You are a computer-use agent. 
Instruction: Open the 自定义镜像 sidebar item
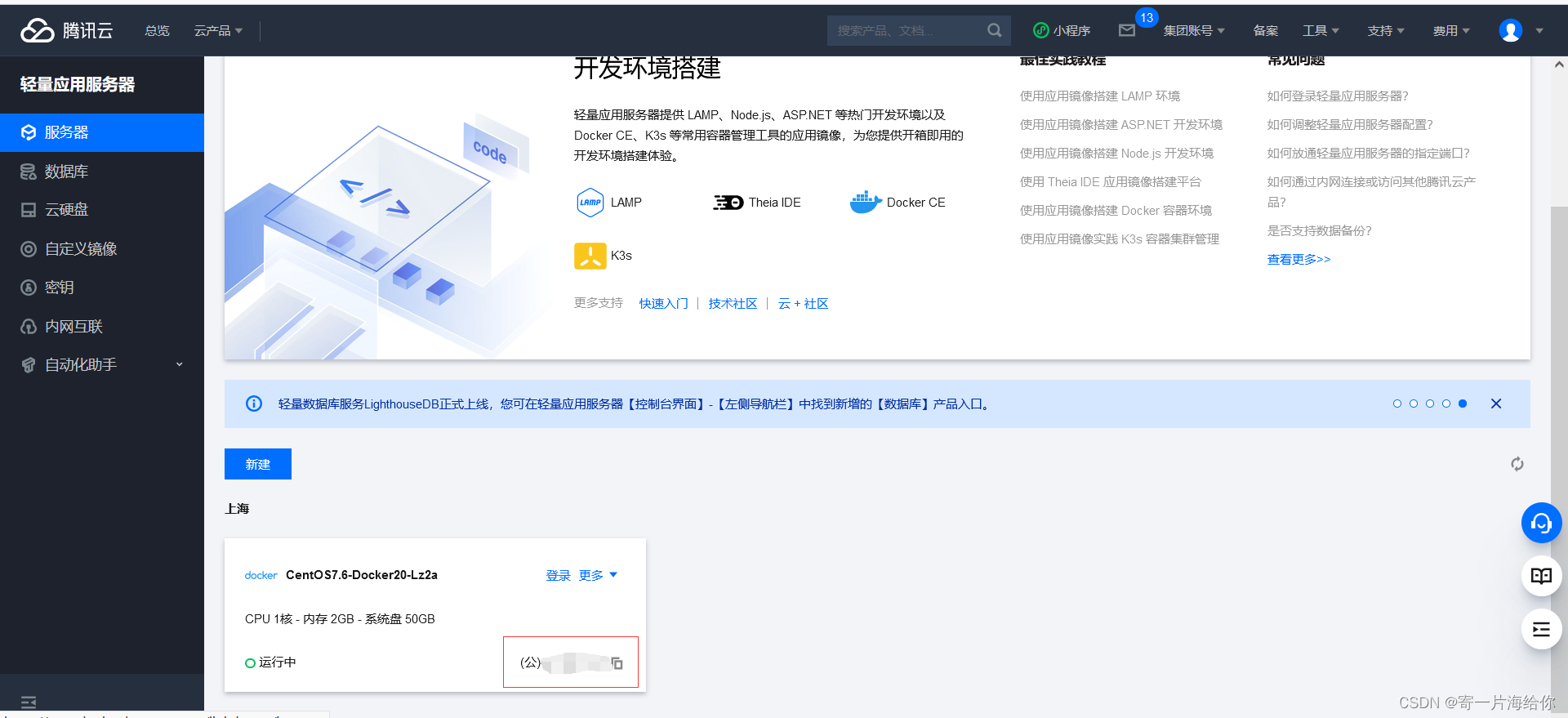(102, 249)
